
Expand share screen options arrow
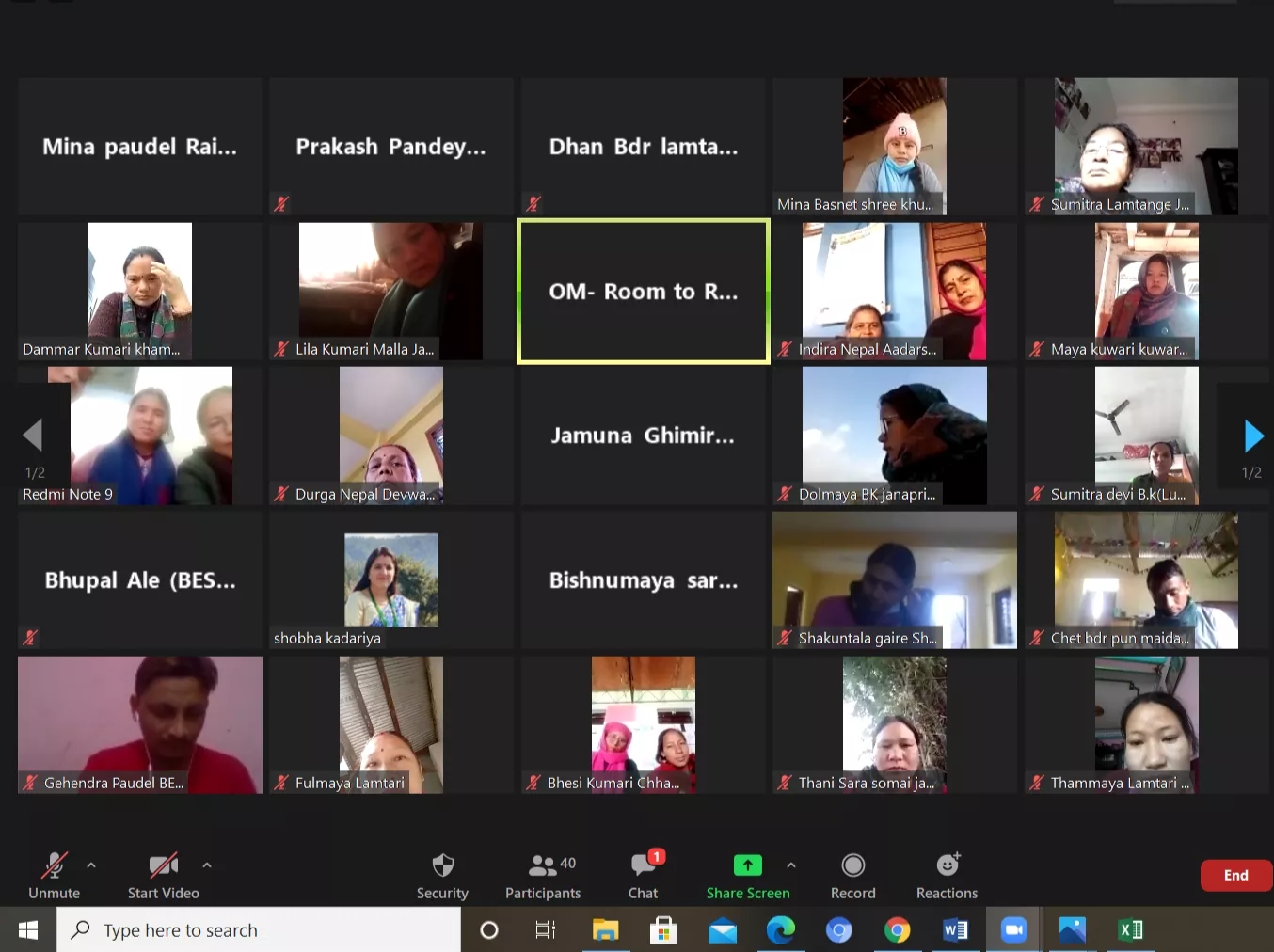[791, 865]
